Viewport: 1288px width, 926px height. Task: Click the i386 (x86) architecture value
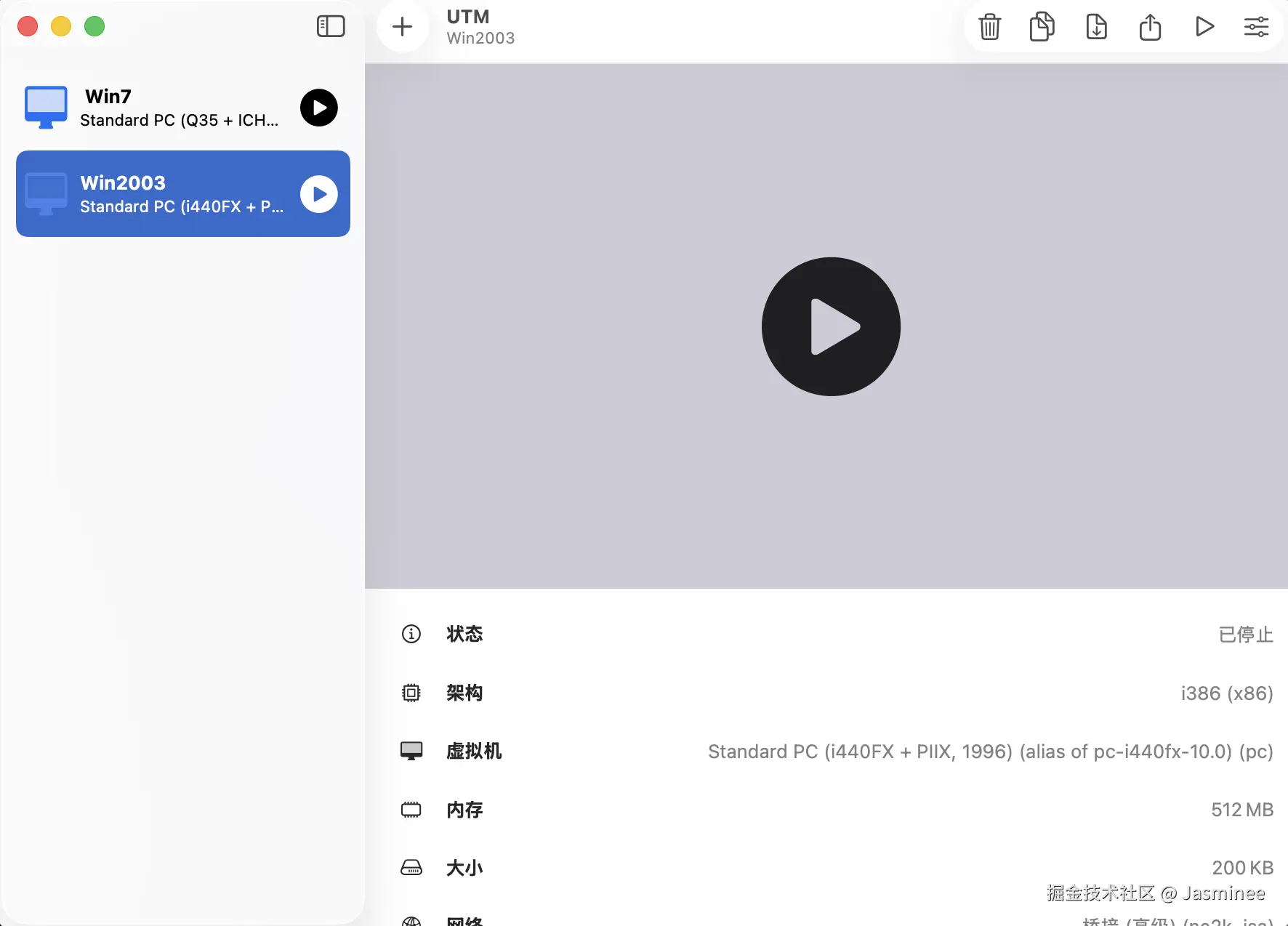tap(1227, 693)
